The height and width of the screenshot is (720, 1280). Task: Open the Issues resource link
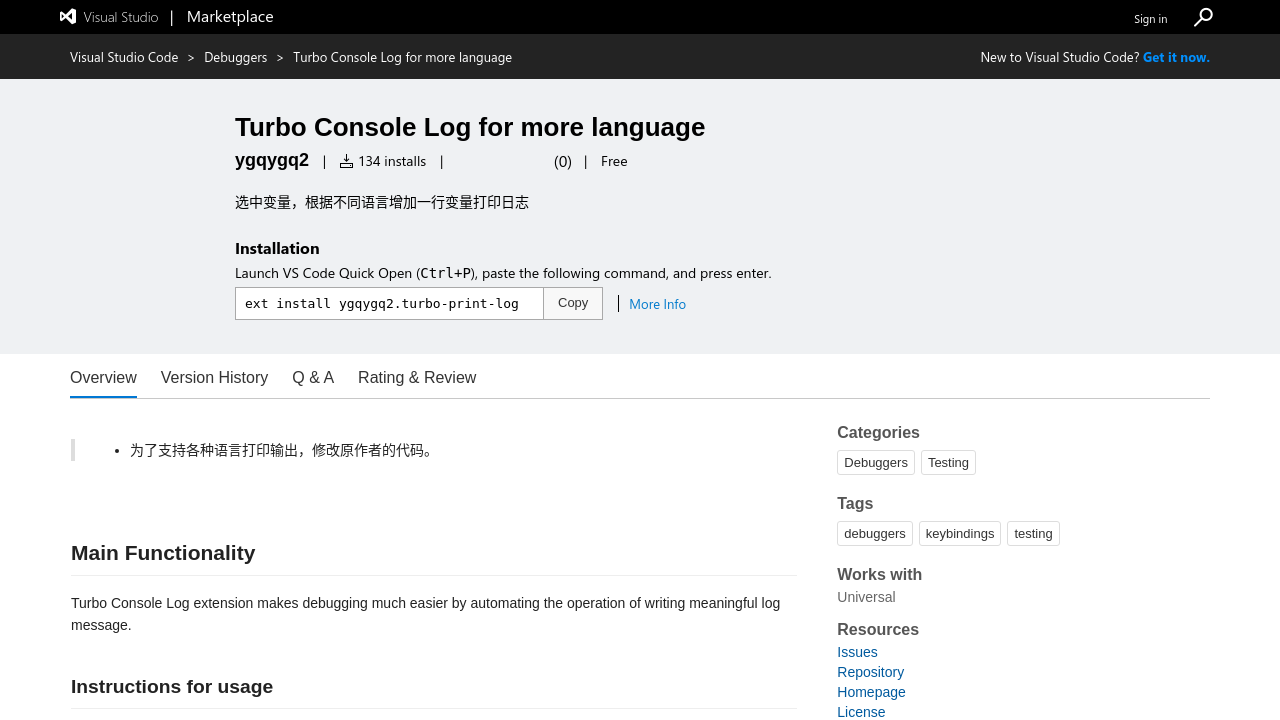[857, 652]
